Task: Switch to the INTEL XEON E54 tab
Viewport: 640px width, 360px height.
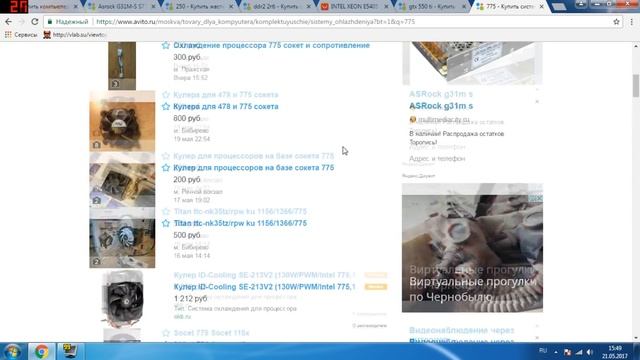Action: [x=353, y=7]
